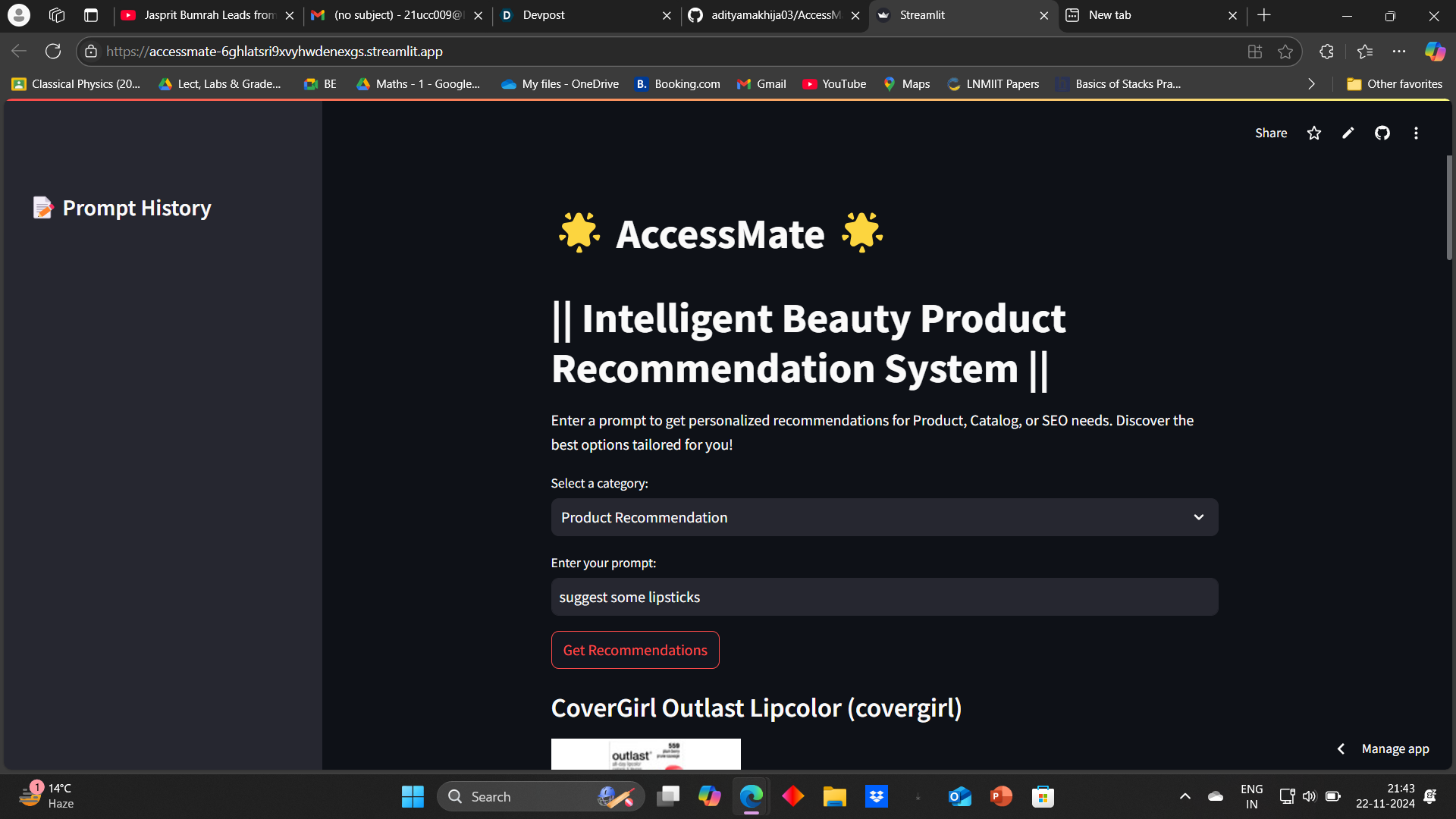Click Get Recommendations button
The image size is (1456, 819).
tap(635, 650)
